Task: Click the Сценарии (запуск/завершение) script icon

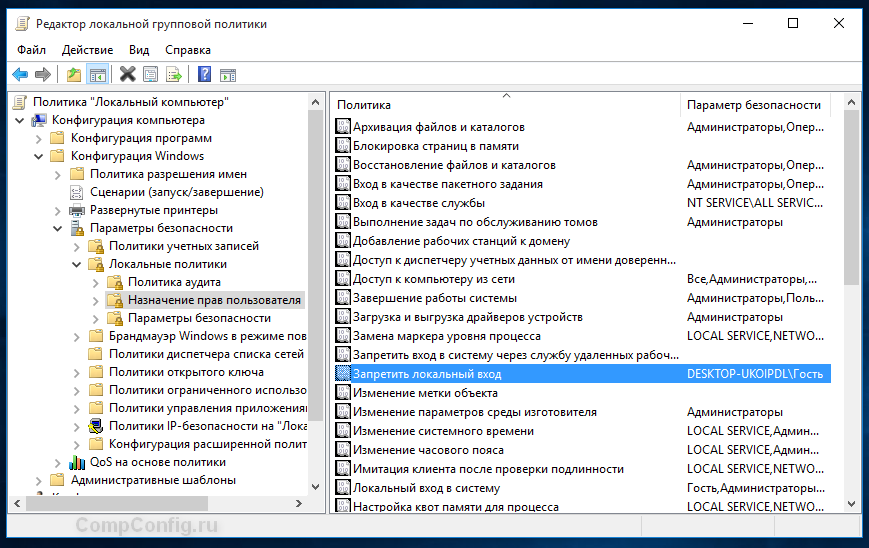Action: pos(76,192)
